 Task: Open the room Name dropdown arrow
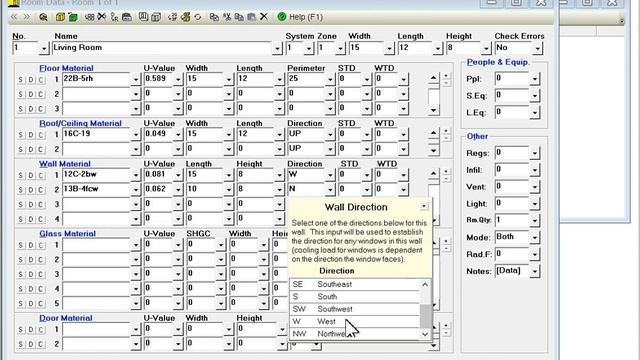pyautogui.click(x=277, y=48)
